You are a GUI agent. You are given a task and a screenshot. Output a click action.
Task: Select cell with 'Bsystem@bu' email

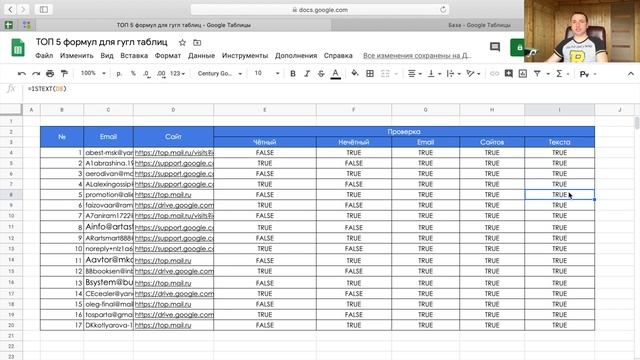pyautogui.click(x=108, y=282)
